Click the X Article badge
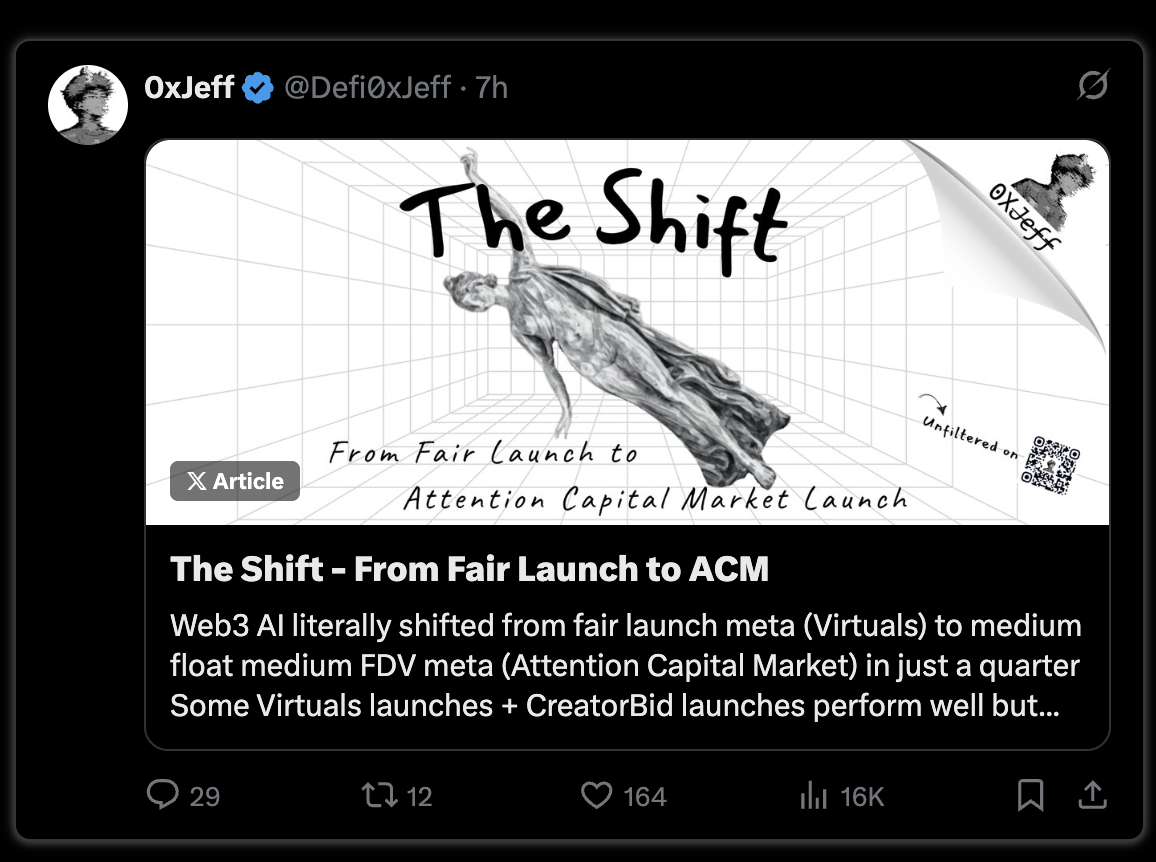Viewport: 1156px width, 862px height. click(234, 481)
